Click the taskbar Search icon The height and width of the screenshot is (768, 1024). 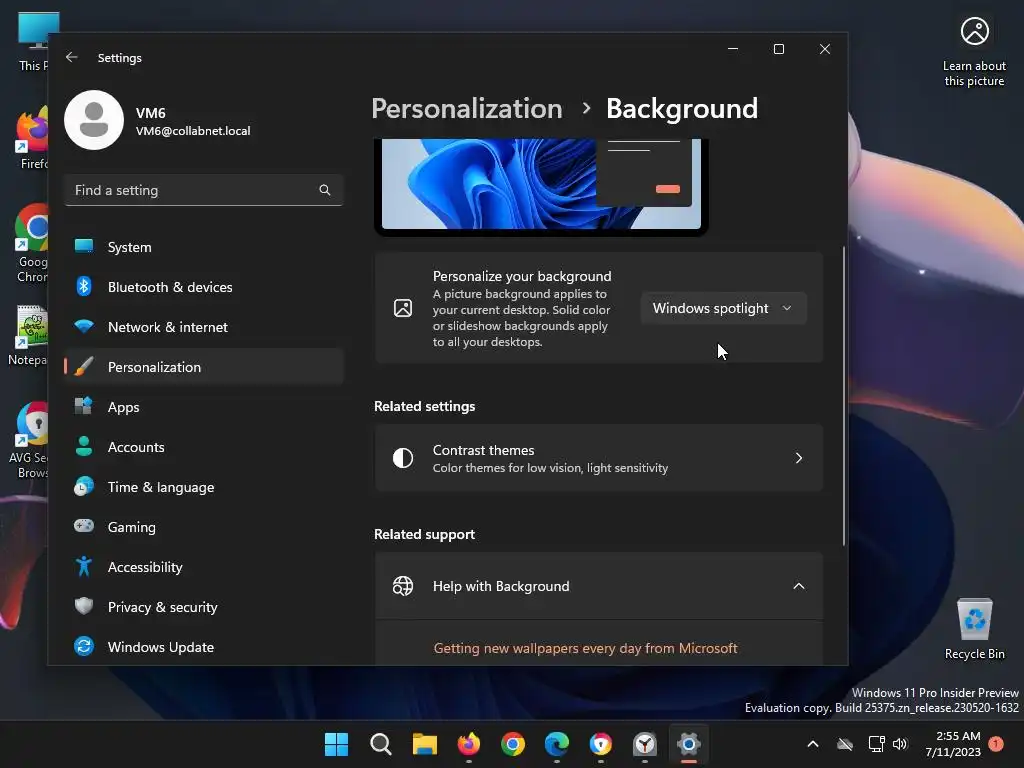381,744
